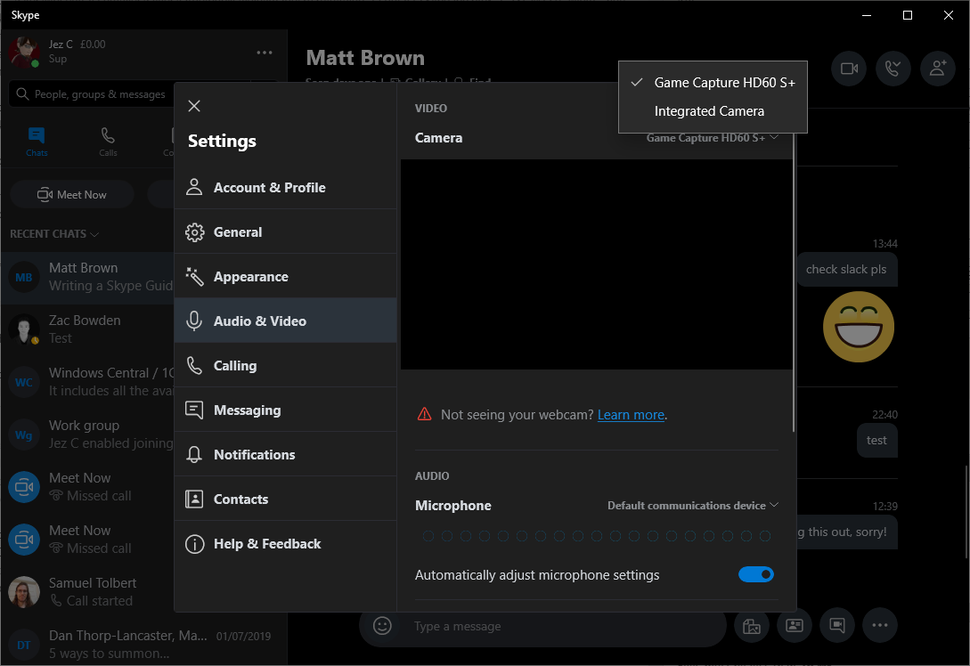Viewport: 970px width, 666px height.
Task: Close the Settings panel
Action: (x=194, y=105)
